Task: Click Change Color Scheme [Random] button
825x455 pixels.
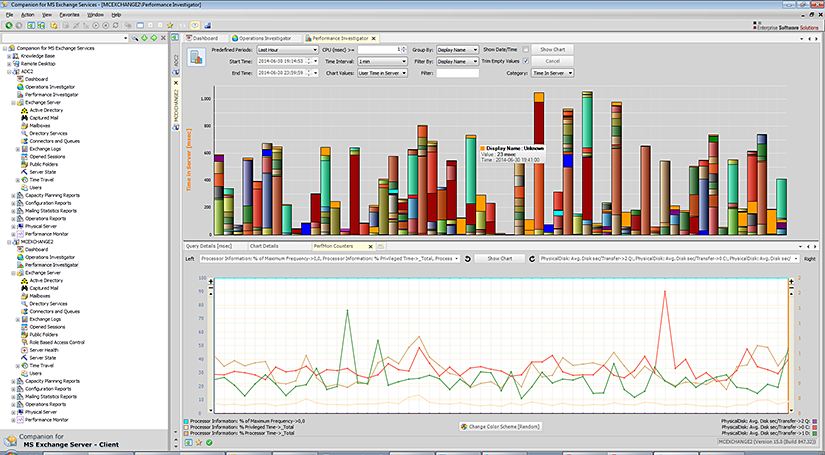Action: tap(500, 427)
